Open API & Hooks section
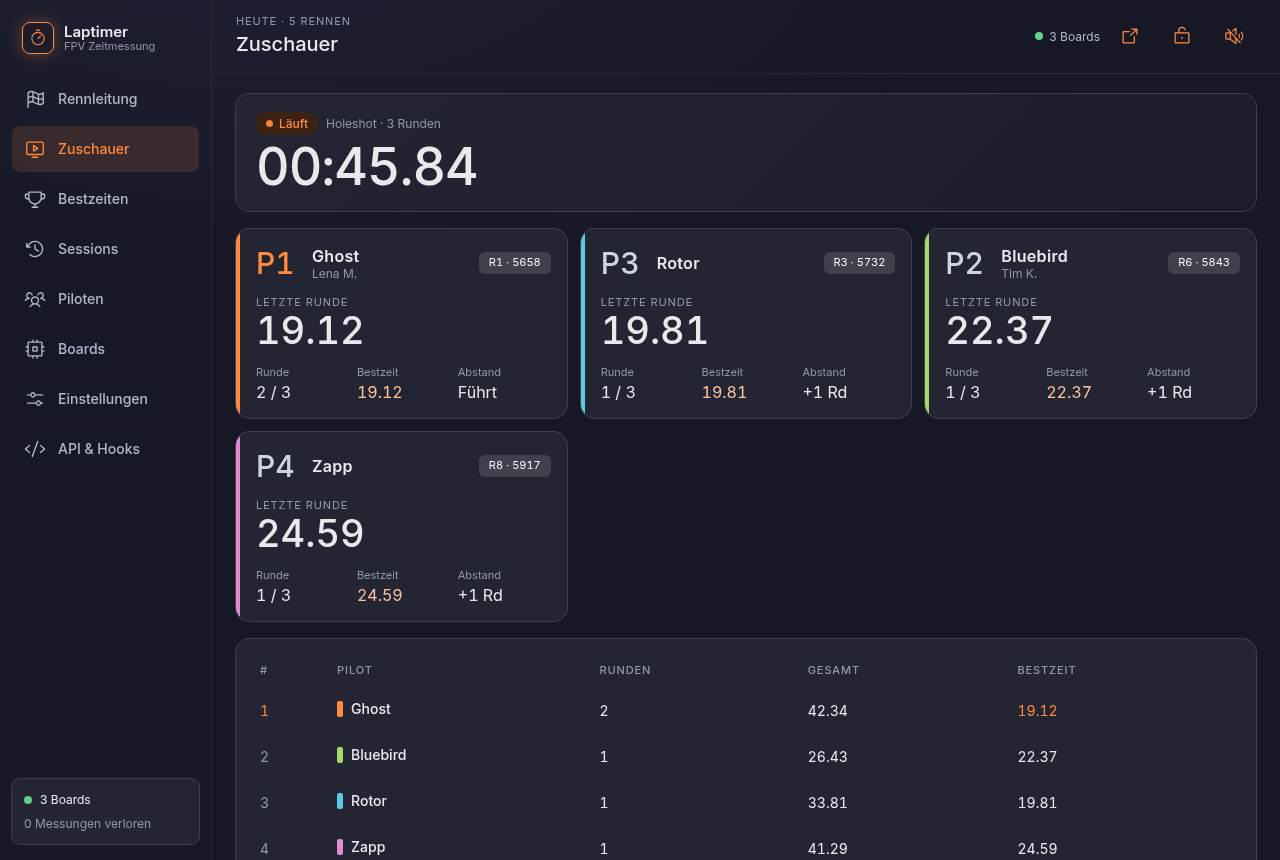This screenshot has height=860, width=1280. (105, 449)
